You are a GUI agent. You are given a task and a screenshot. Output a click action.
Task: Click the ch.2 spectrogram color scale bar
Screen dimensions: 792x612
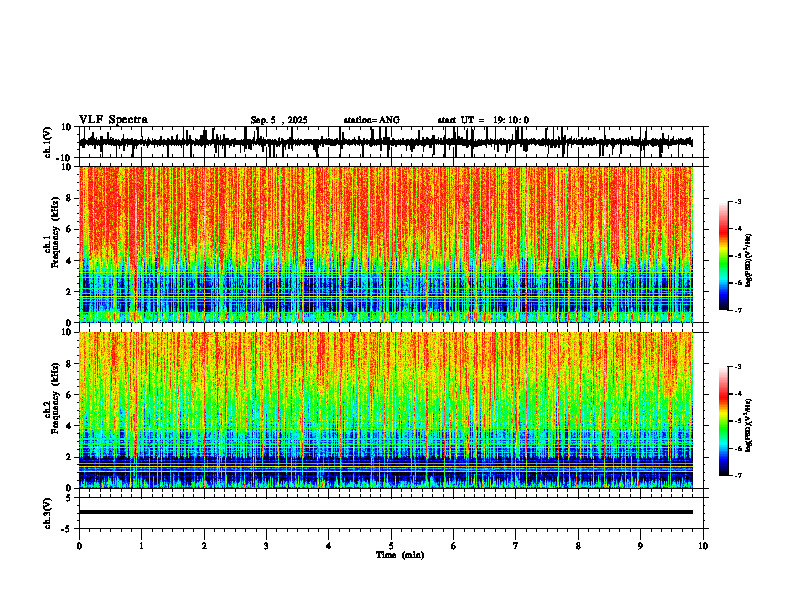pyautogui.click(x=723, y=421)
